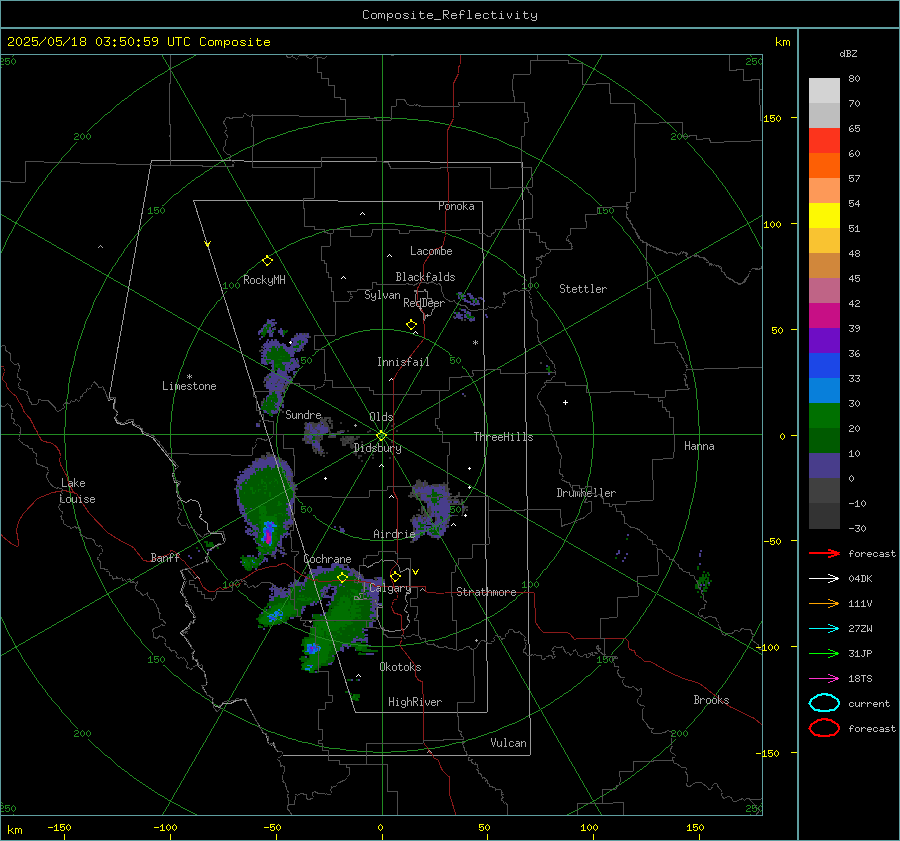
Task: Click the Limestone label
Action: click(189, 386)
